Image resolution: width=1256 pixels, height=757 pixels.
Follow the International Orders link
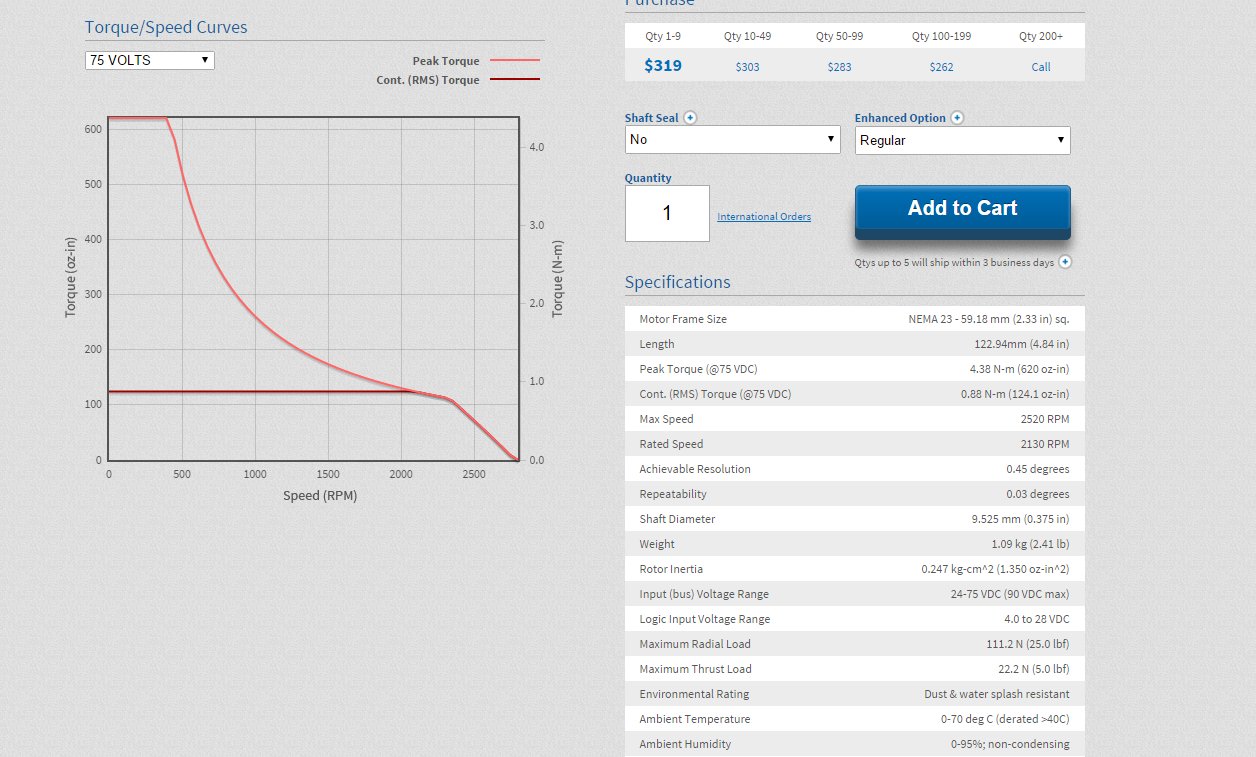pyautogui.click(x=764, y=217)
